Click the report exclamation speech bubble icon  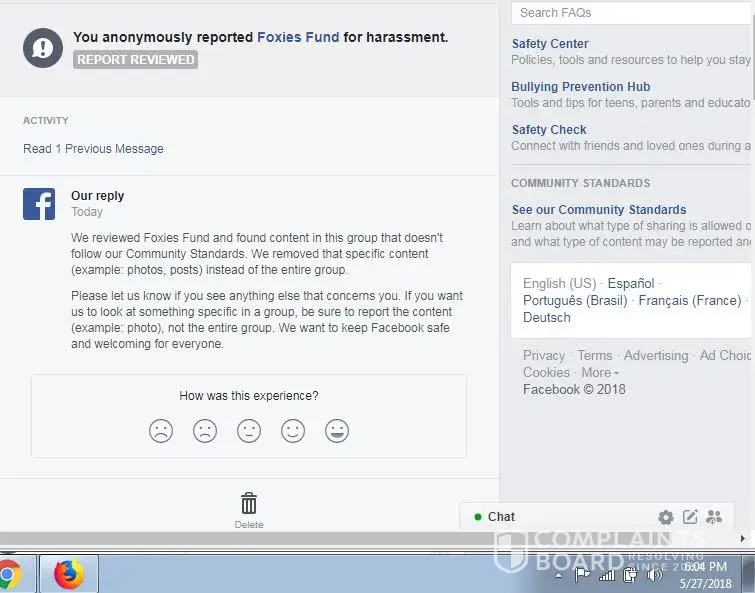[43, 48]
